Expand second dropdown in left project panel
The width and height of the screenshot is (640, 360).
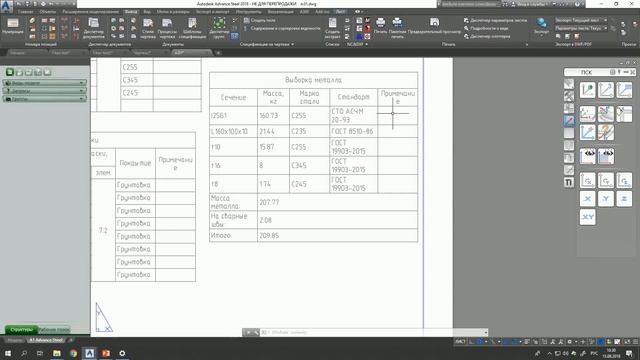point(81,91)
